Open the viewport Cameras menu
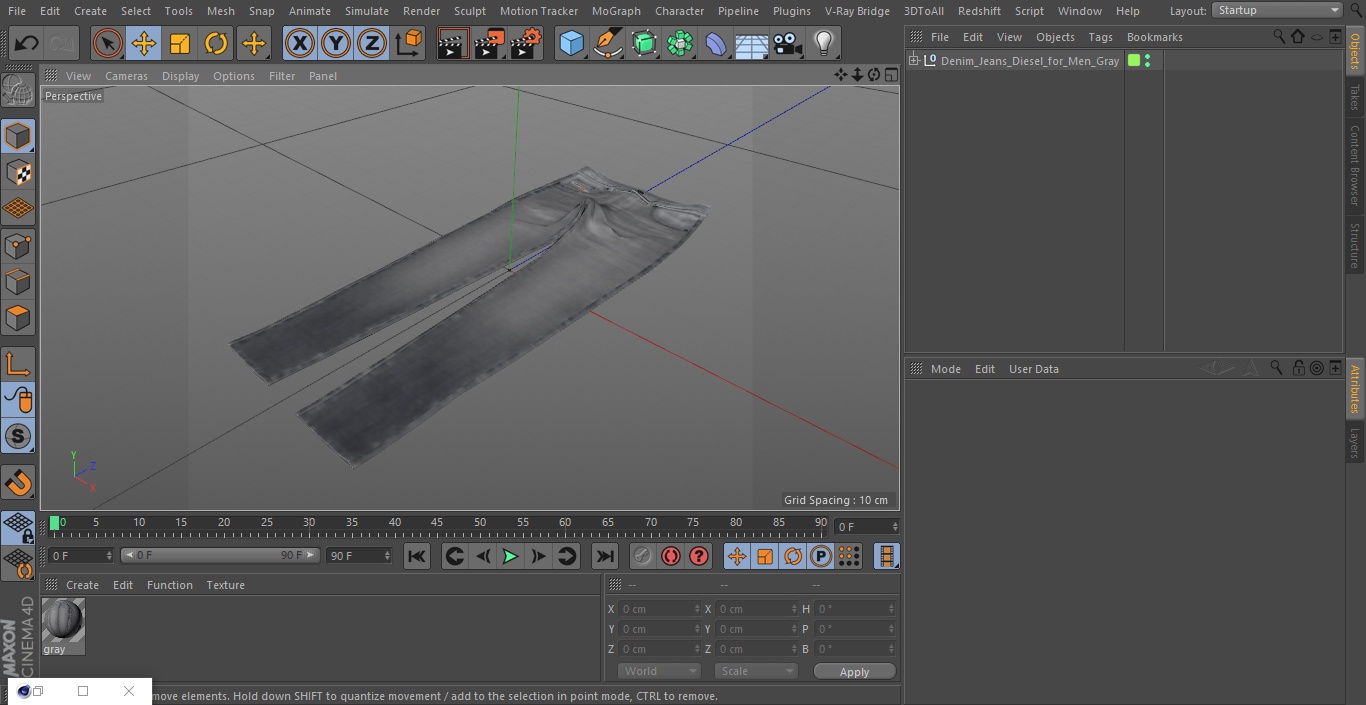Viewport: 1366px width, 705px height. [x=126, y=76]
